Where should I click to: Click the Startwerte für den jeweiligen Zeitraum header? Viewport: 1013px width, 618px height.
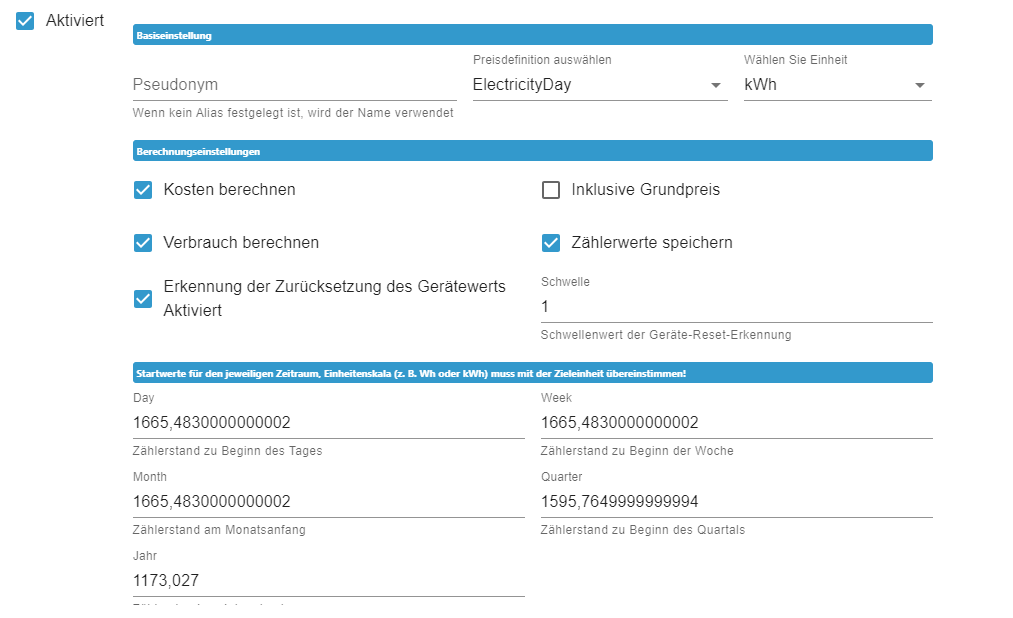point(532,373)
